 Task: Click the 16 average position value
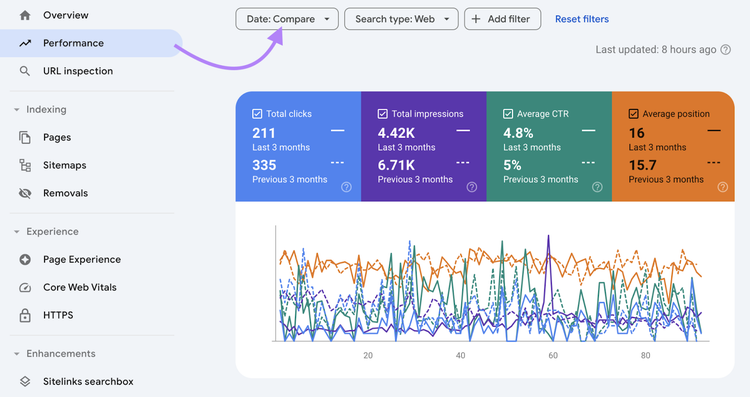point(637,133)
